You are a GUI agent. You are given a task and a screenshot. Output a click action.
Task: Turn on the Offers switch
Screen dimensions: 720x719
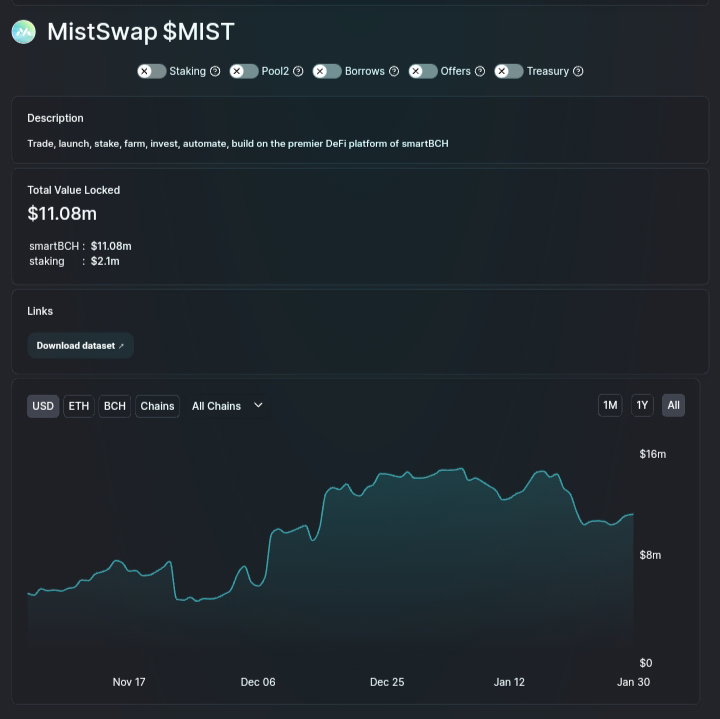pyautogui.click(x=423, y=71)
